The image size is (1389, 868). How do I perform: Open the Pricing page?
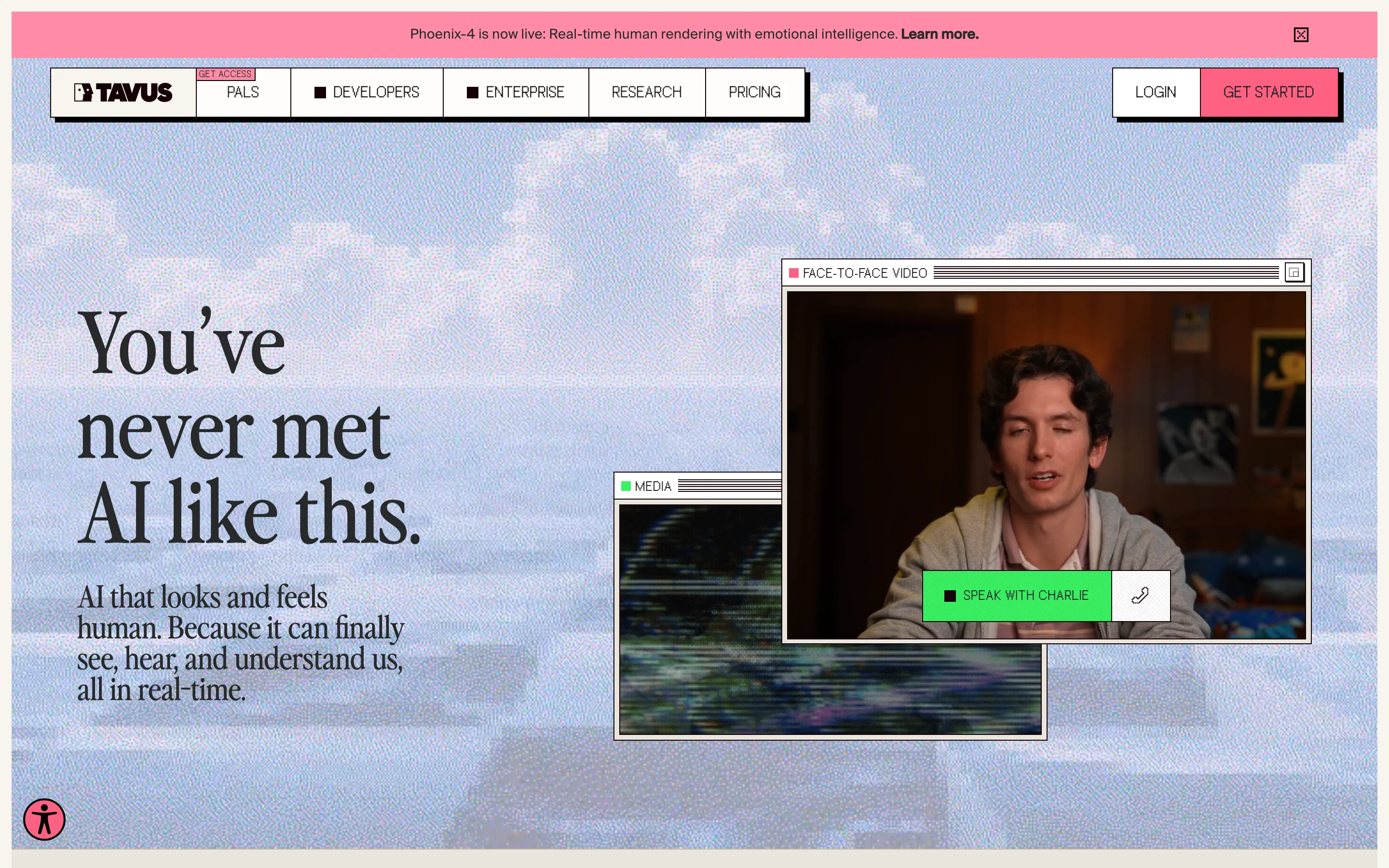pyautogui.click(x=754, y=93)
